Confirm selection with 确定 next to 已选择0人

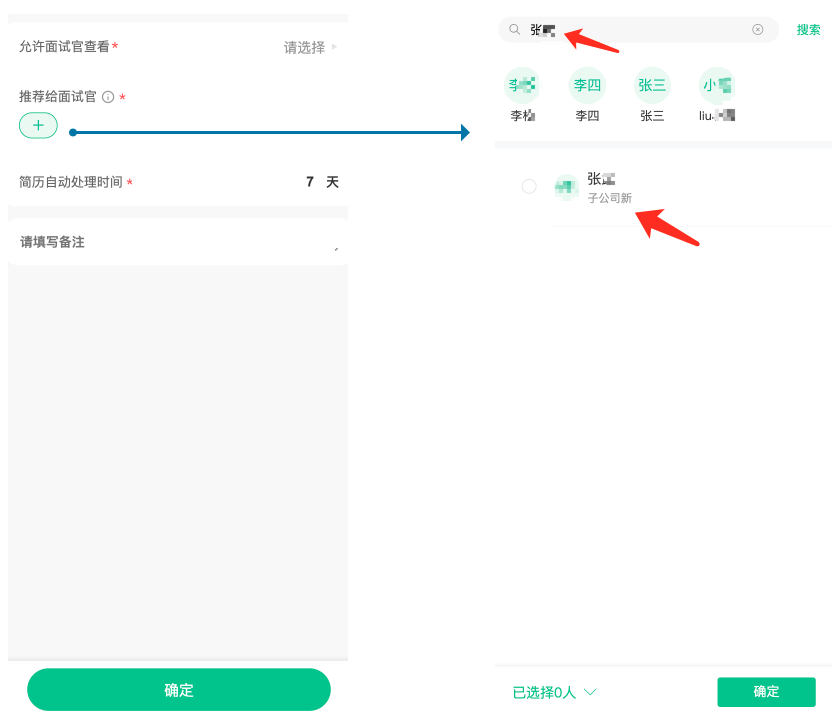[766, 692]
